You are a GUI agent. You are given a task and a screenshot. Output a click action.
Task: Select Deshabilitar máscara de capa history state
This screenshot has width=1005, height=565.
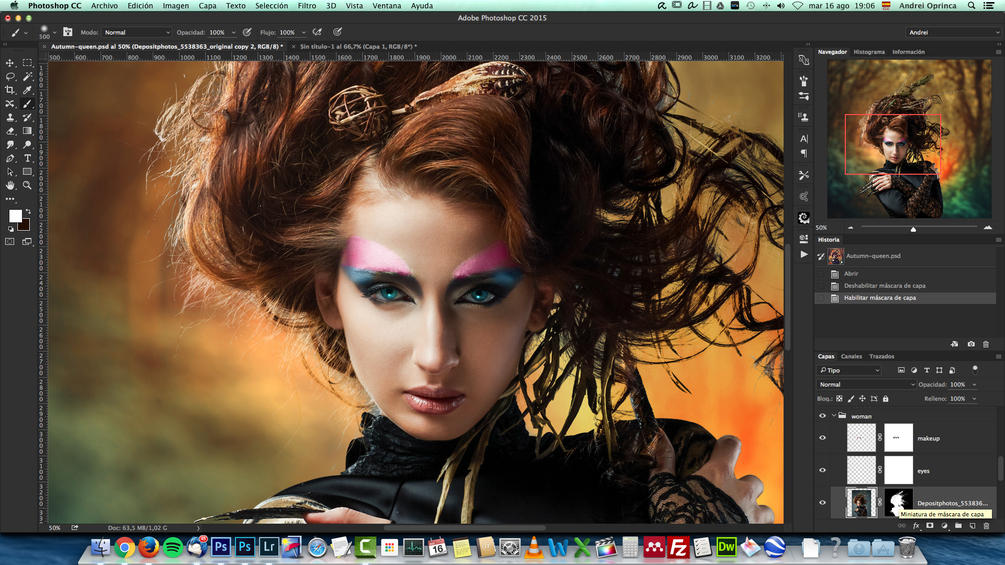885,286
